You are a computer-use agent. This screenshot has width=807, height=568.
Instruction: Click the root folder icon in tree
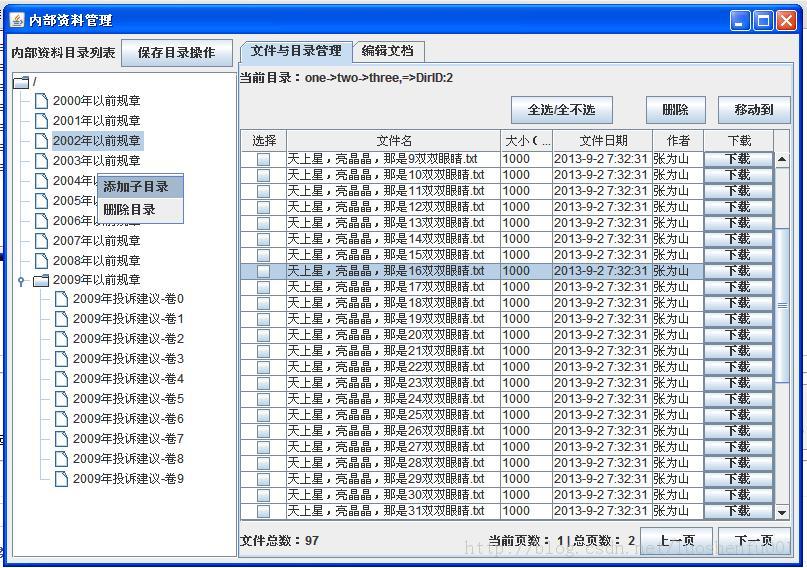(x=21, y=82)
